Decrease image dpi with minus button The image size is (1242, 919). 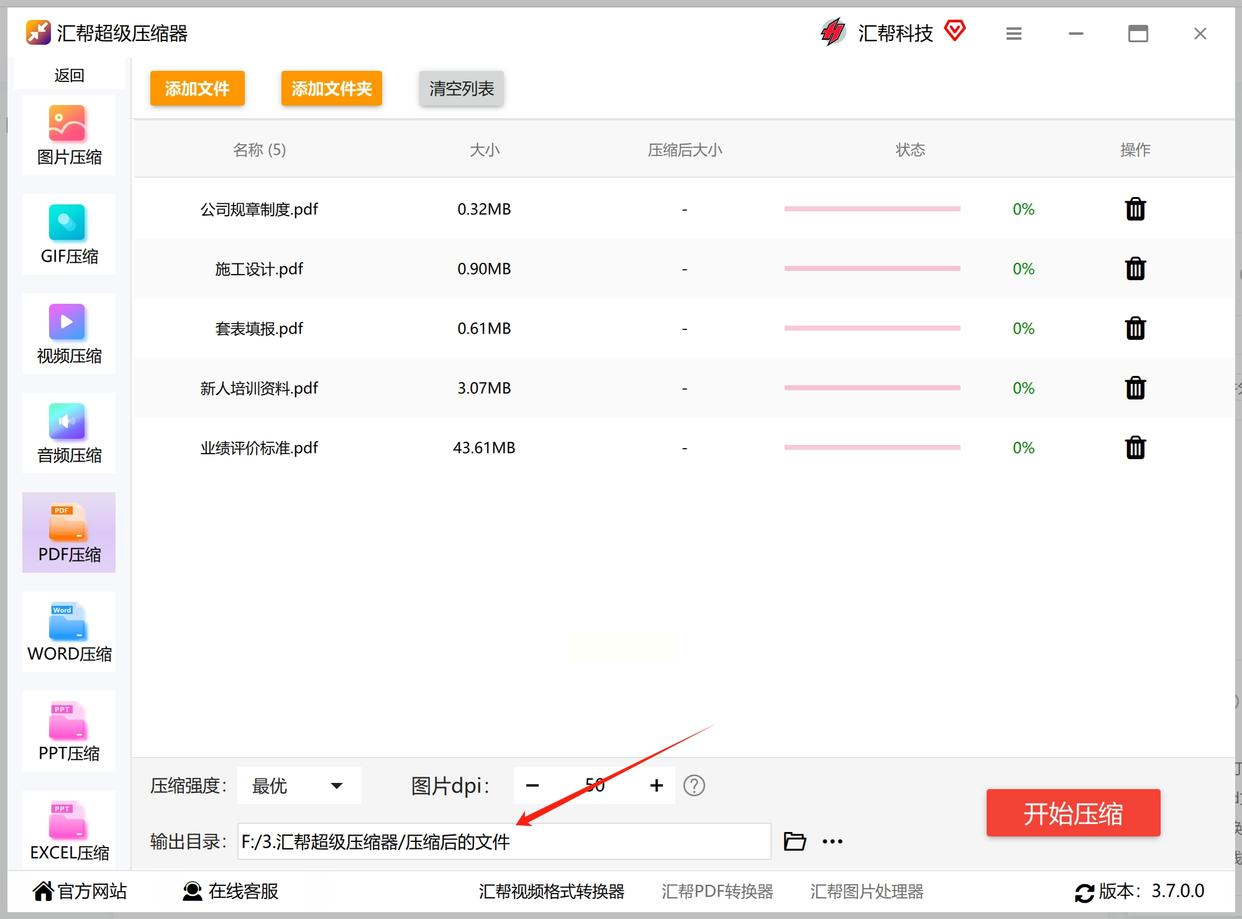532,786
